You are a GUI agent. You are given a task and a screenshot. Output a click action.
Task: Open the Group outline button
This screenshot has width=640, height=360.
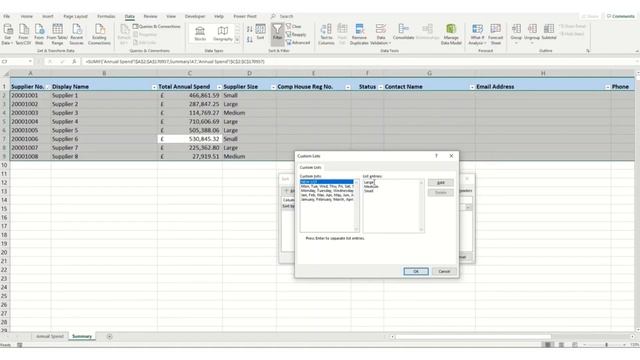tap(516, 33)
